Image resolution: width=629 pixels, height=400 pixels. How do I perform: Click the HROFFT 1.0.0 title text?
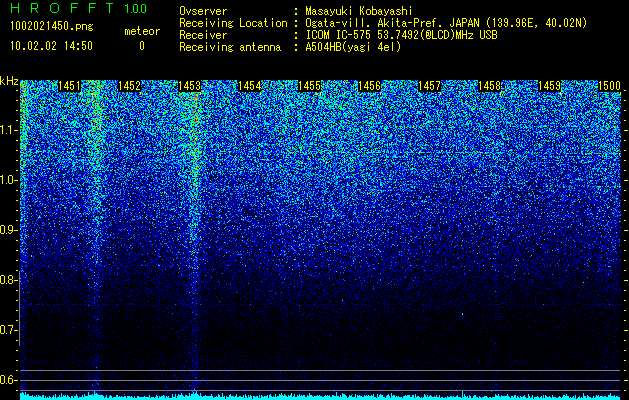[79, 8]
